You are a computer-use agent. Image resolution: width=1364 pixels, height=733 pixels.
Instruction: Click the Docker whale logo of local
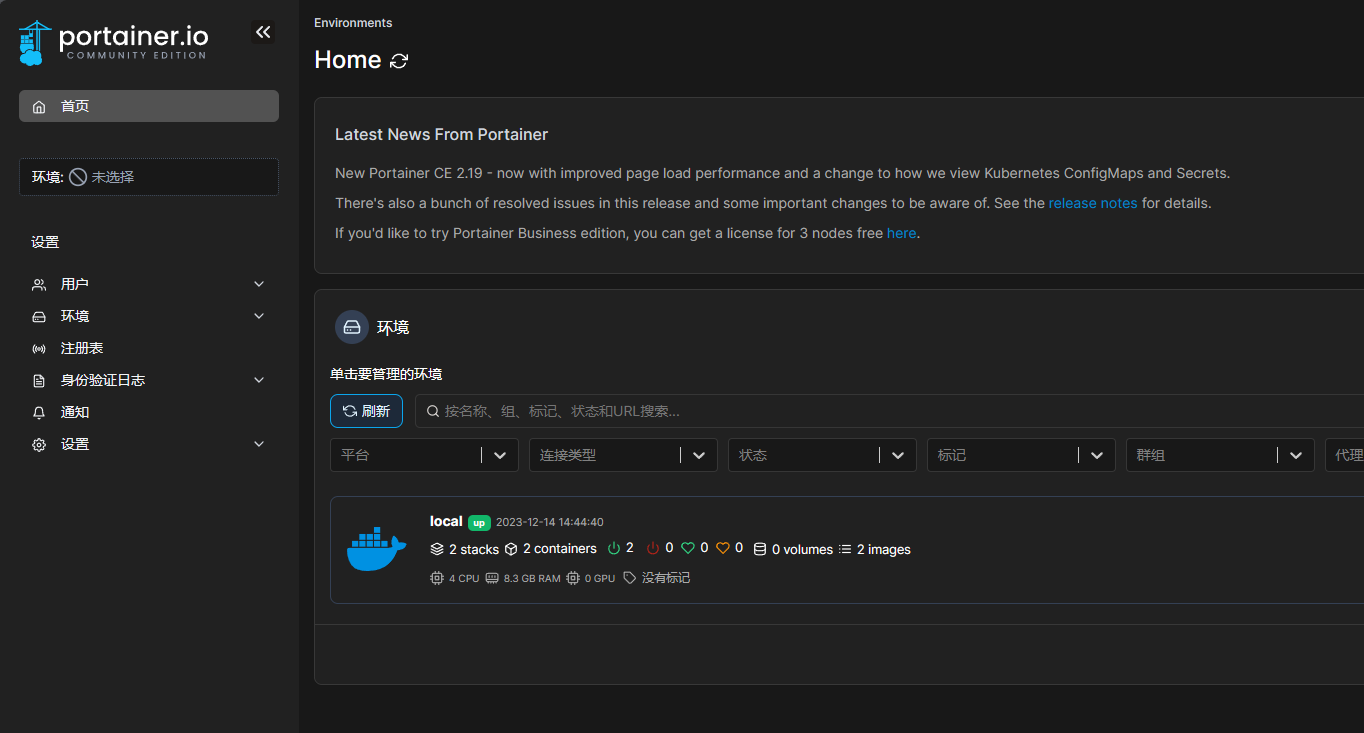(377, 549)
